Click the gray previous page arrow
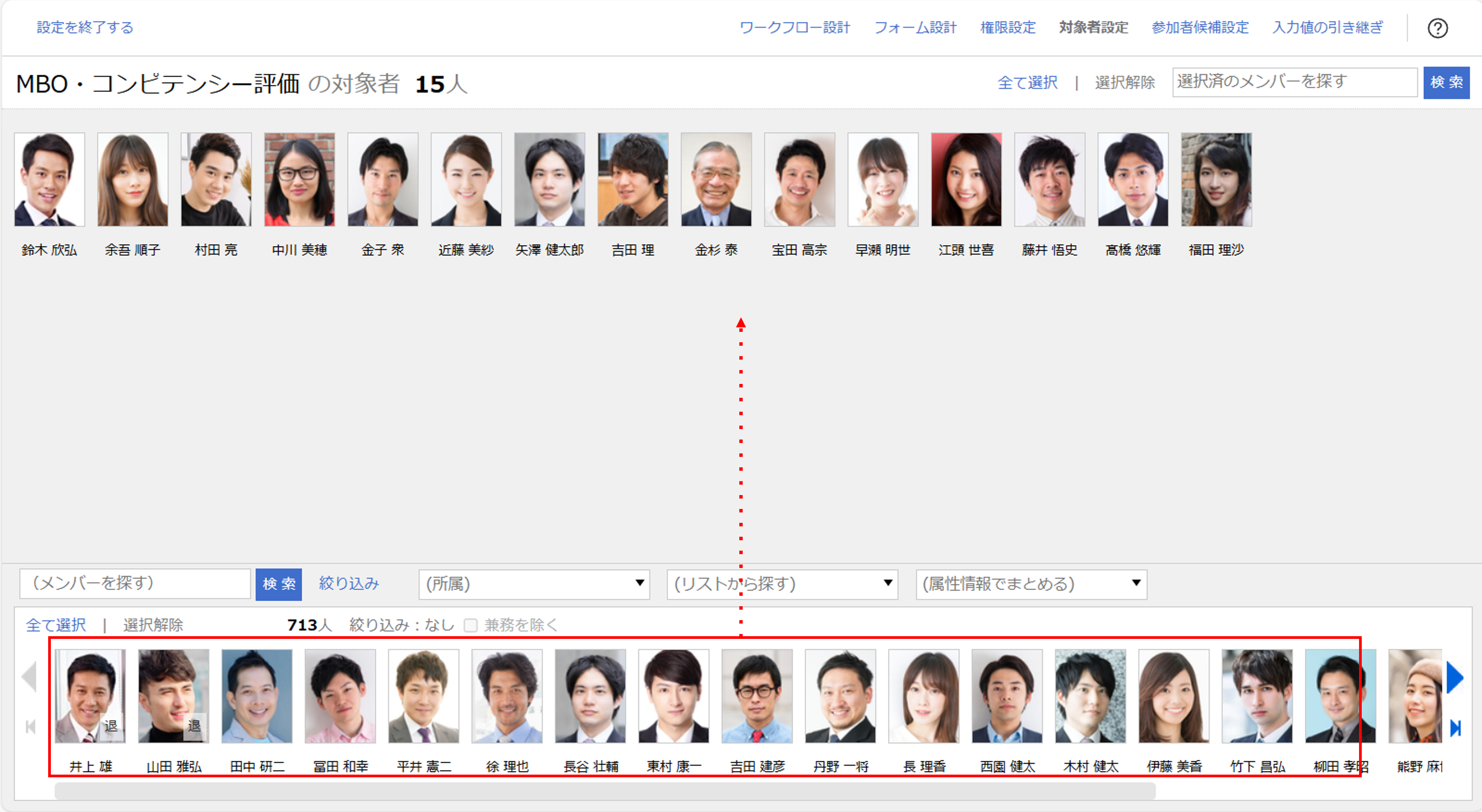The height and width of the screenshot is (812, 1482). (x=29, y=677)
